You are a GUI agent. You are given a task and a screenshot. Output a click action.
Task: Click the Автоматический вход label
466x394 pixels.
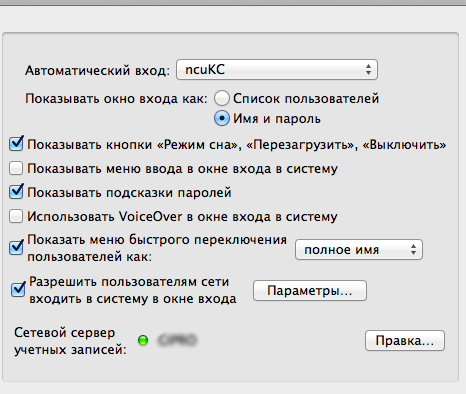click(x=97, y=70)
